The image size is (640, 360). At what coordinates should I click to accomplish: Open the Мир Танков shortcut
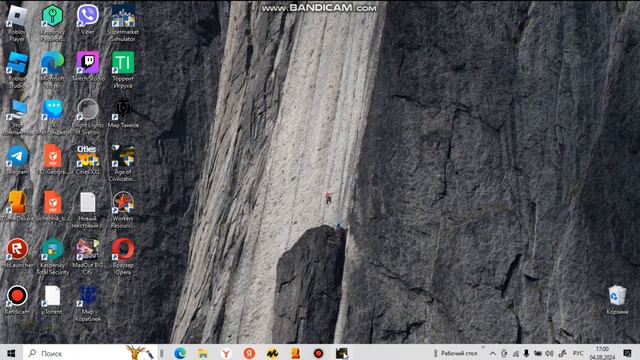coord(123,113)
